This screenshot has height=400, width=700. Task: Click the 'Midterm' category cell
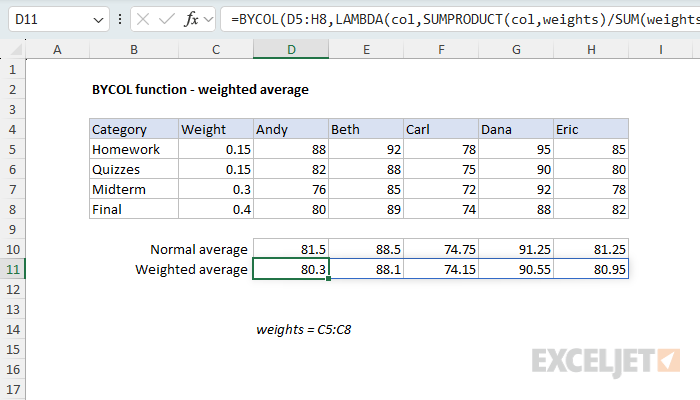134,189
